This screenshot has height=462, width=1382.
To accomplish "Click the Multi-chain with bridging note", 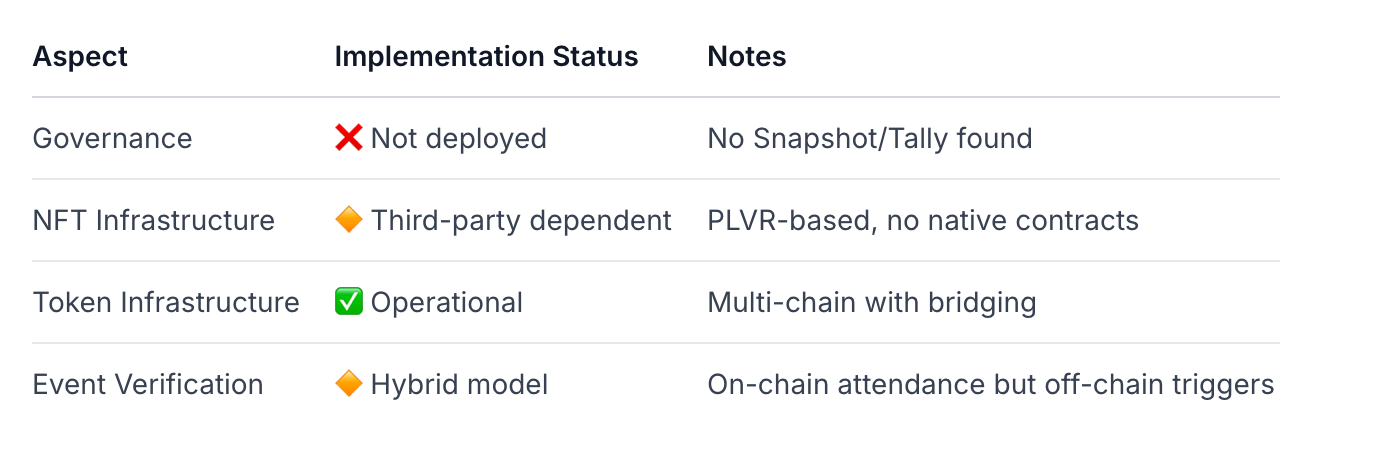I will point(871,302).
